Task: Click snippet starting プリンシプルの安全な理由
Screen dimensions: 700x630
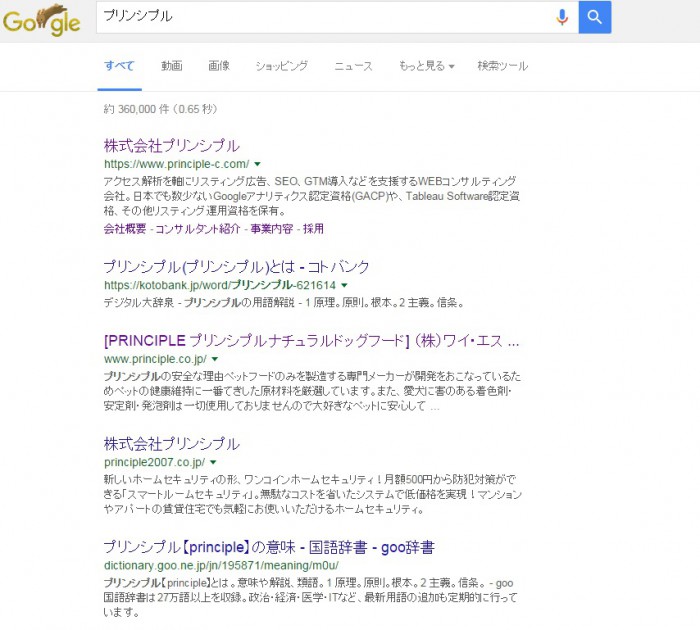Action: tap(312, 391)
